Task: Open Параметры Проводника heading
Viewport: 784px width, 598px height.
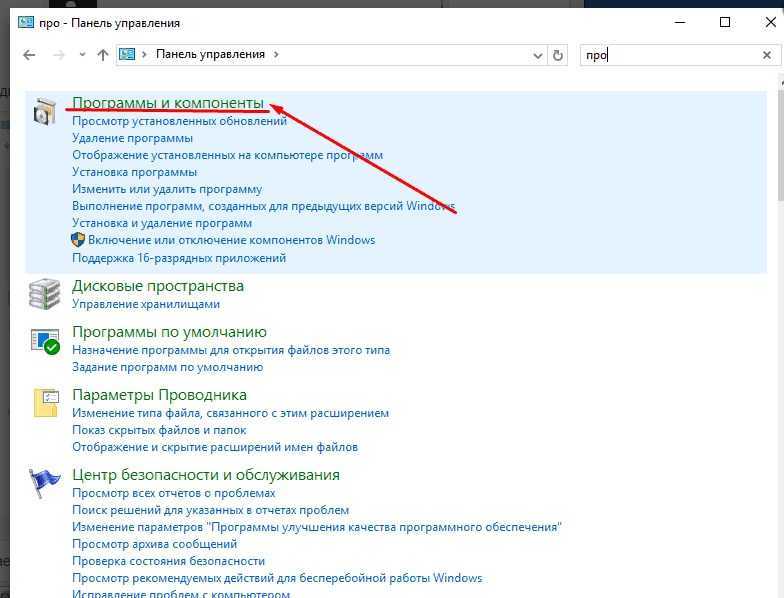Action: tap(160, 395)
